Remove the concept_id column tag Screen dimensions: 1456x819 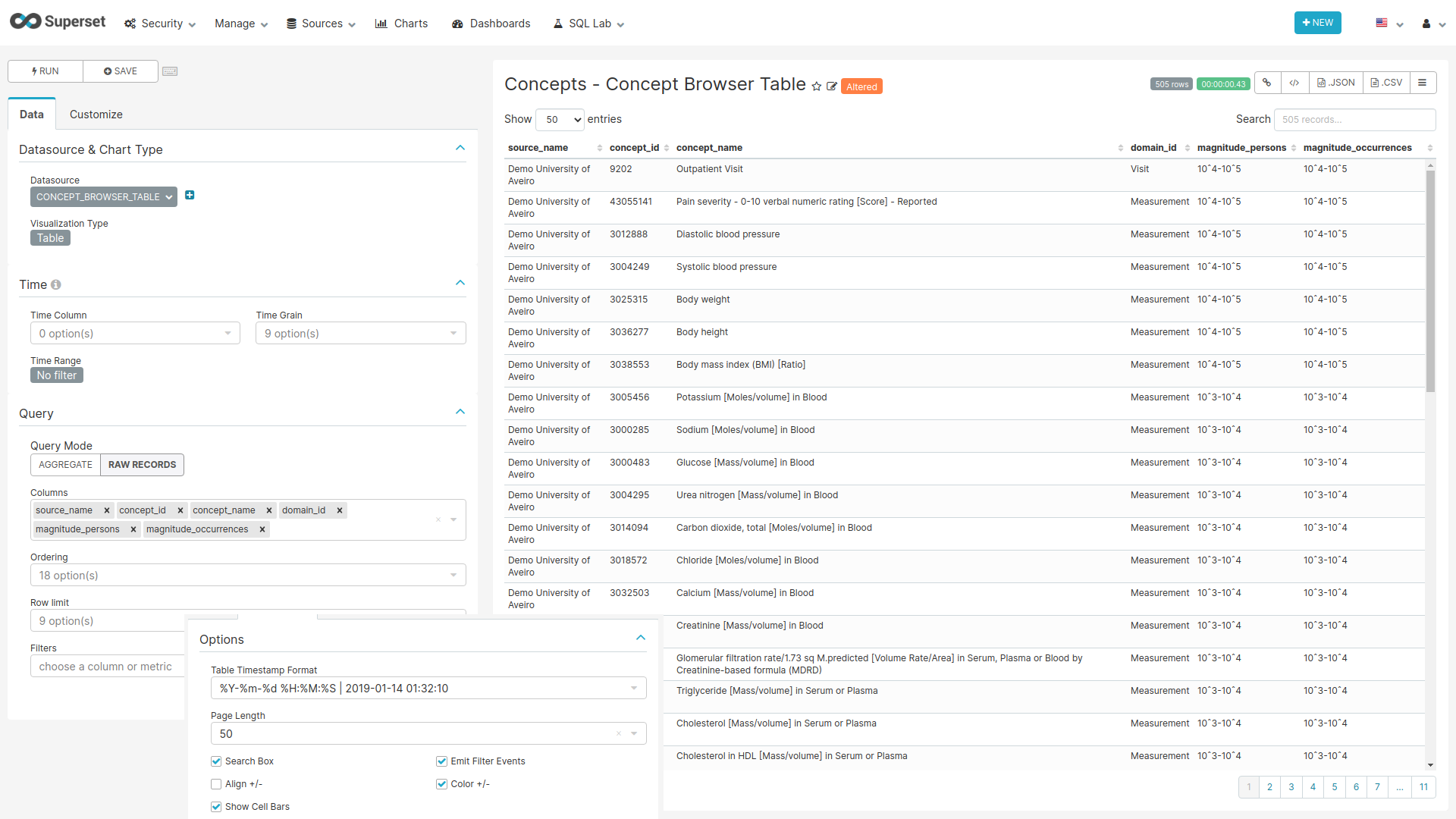click(x=180, y=510)
